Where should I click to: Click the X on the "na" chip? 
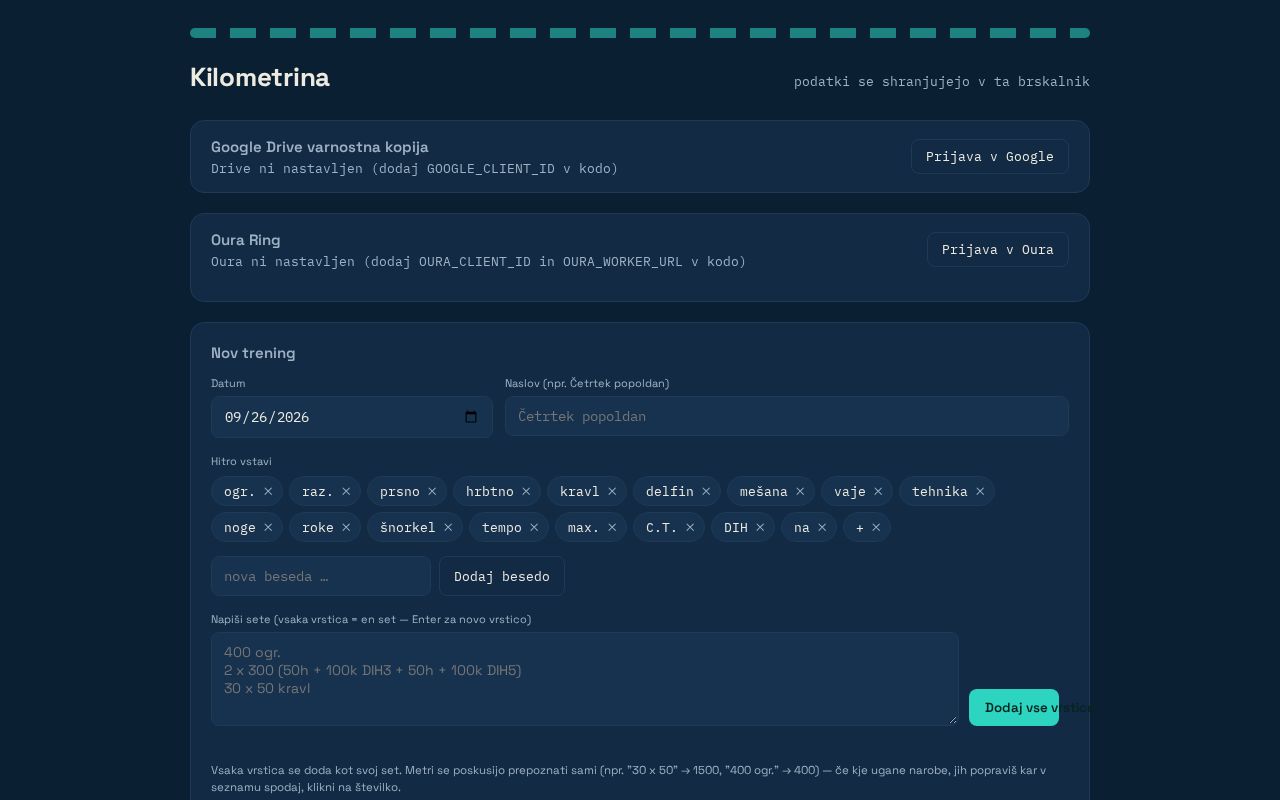[x=822, y=527]
